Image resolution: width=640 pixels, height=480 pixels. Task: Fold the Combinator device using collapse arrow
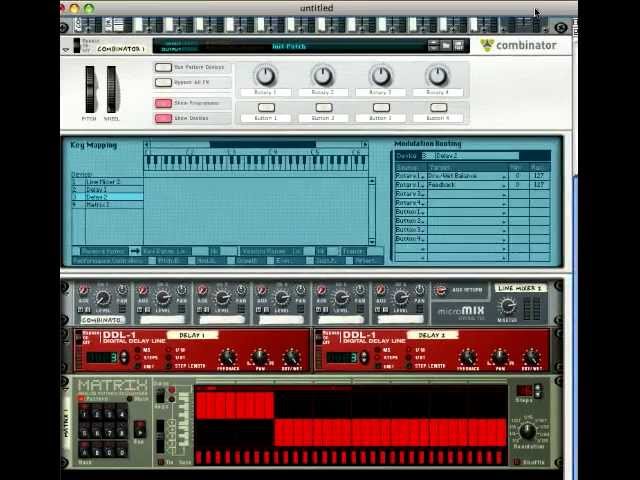[66, 50]
